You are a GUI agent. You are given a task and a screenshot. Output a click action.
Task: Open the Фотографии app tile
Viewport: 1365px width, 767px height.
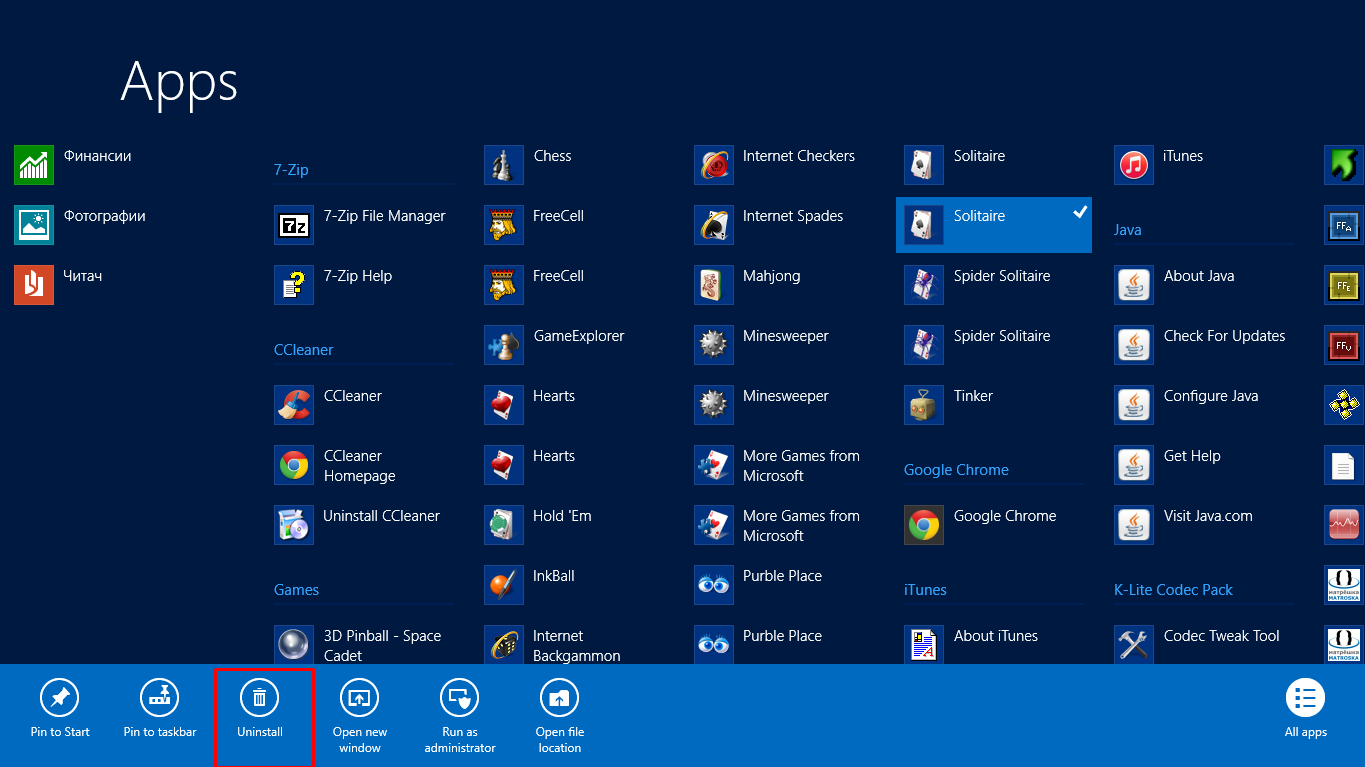[x=79, y=225]
